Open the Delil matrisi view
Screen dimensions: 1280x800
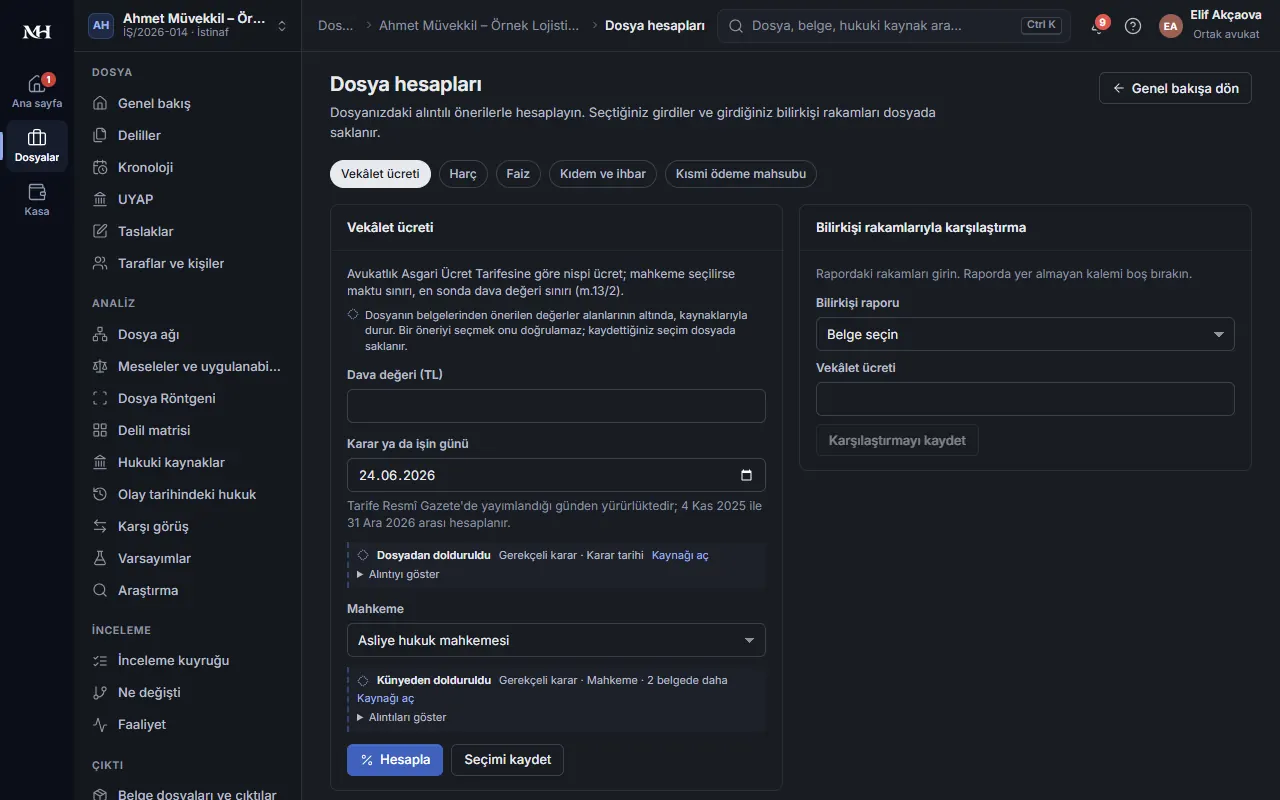[187, 430]
